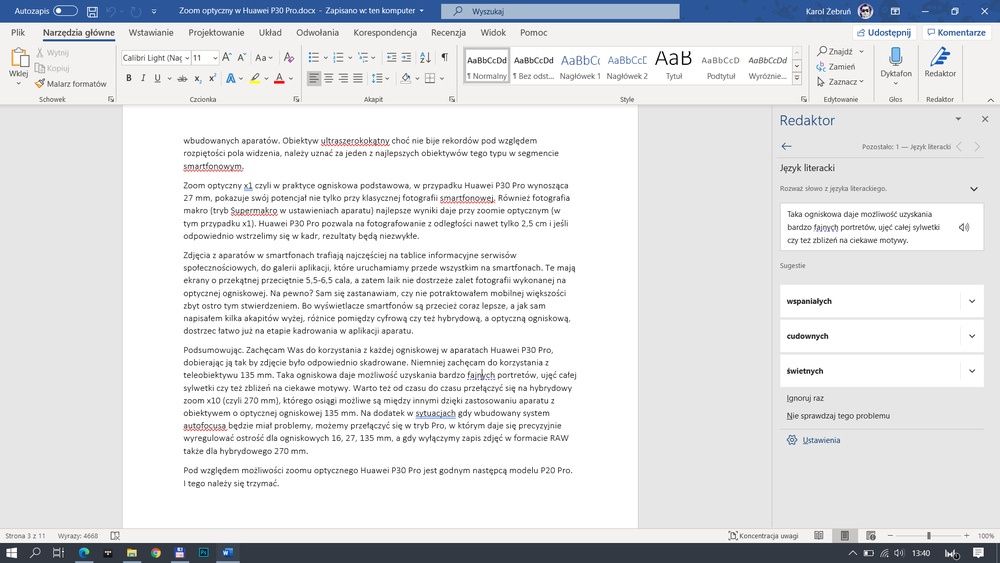Open the font color dropdown arrow
Screen dimensions: 1000x563
(291, 78)
